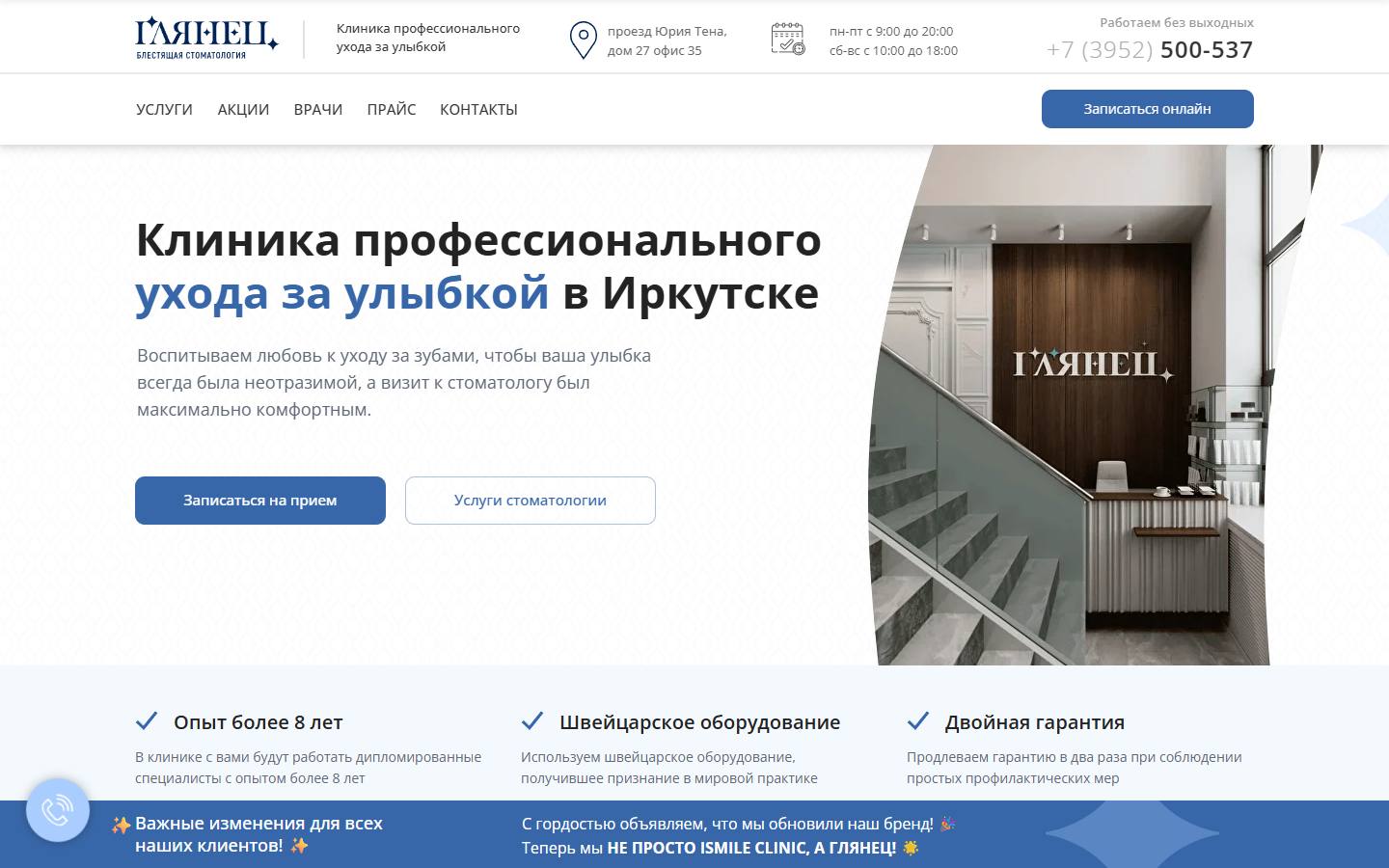Click the Записаться онлайн button
Screen dimensions: 1389x868
coord(1148,109)
